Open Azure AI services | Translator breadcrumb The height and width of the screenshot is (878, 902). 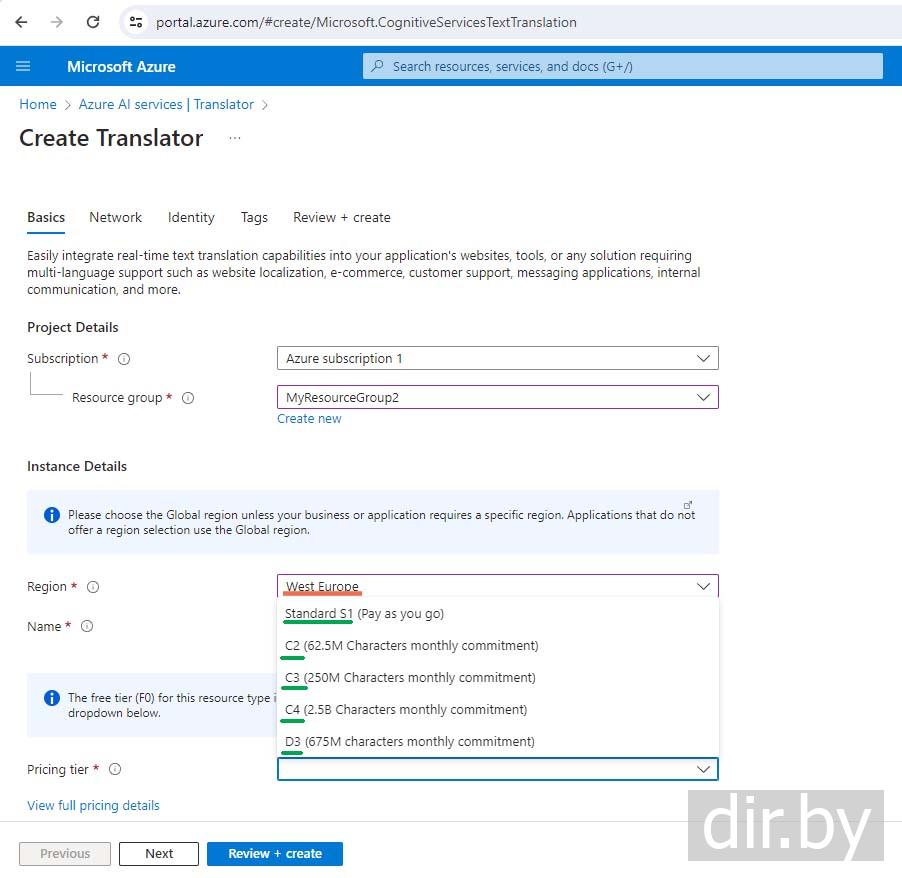(166, 105)
